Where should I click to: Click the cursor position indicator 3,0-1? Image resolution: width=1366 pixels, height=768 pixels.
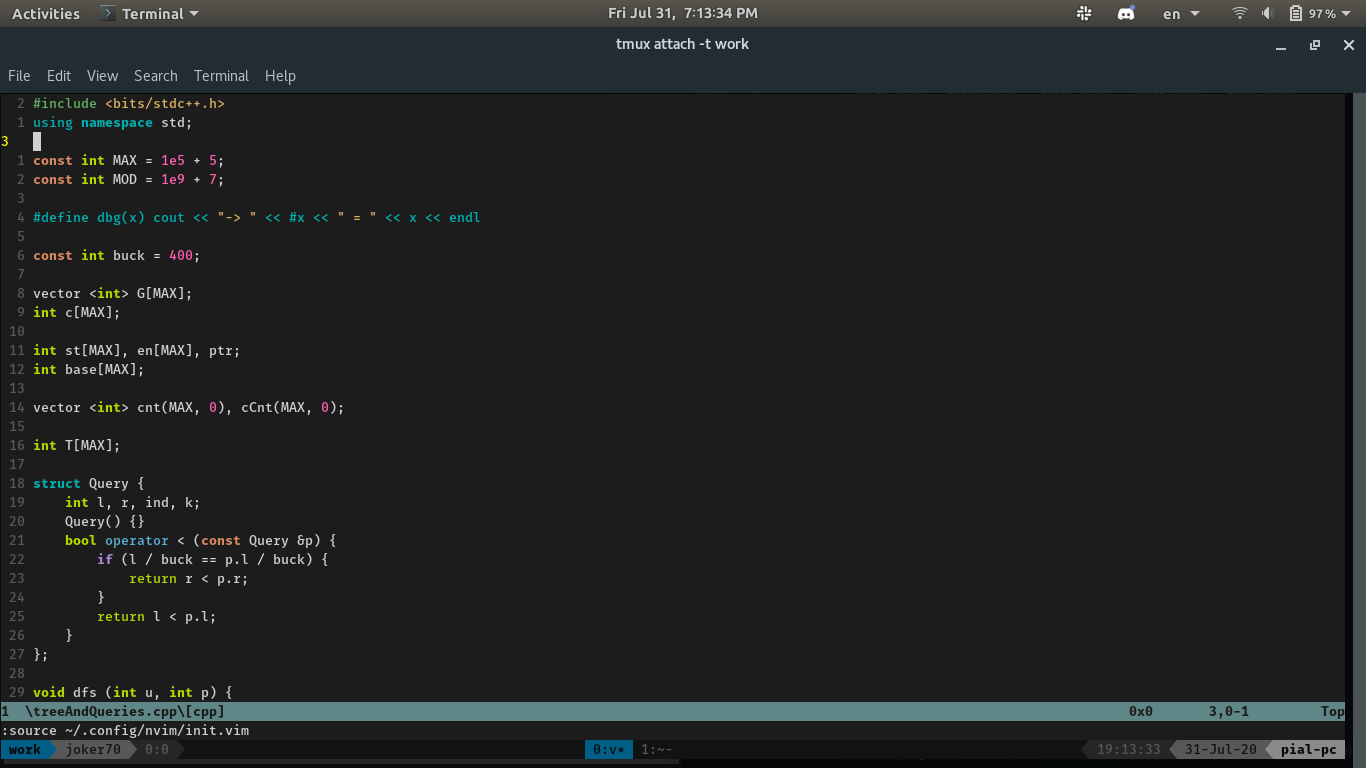point(1226,711)
